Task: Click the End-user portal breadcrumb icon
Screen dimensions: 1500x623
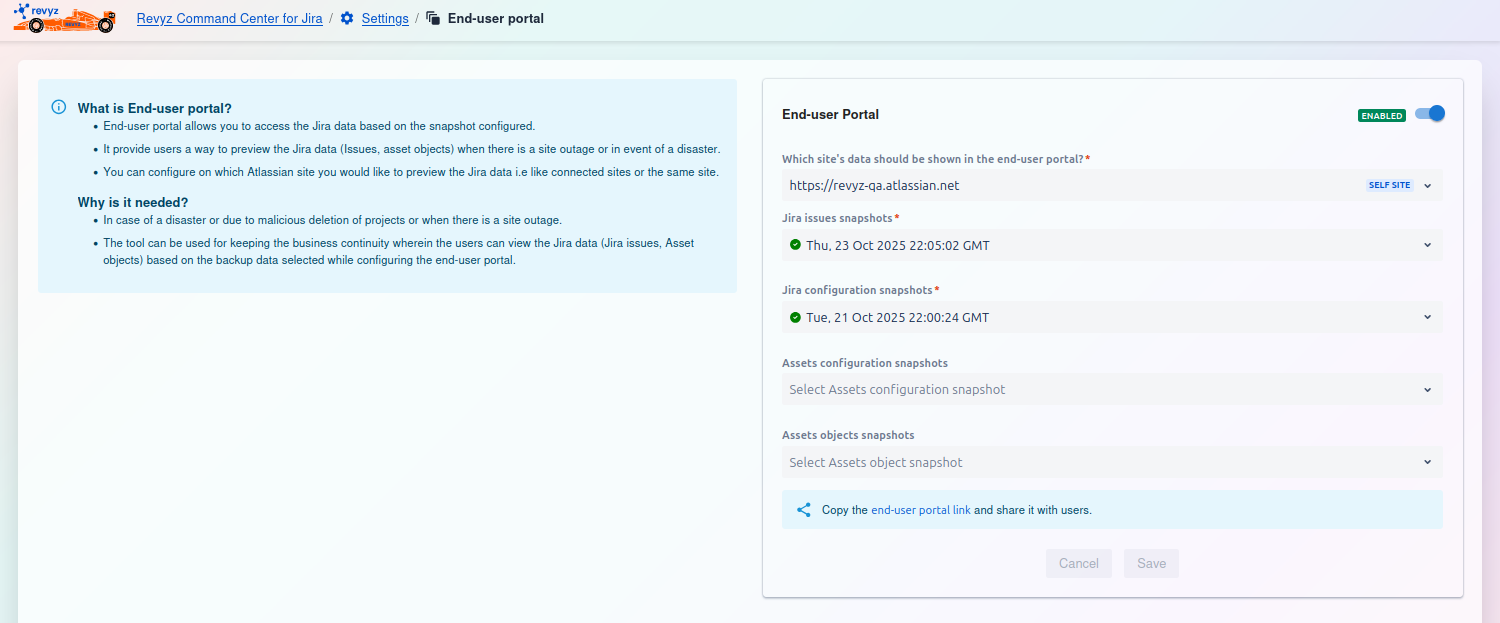Action: [x=433, y=19]
